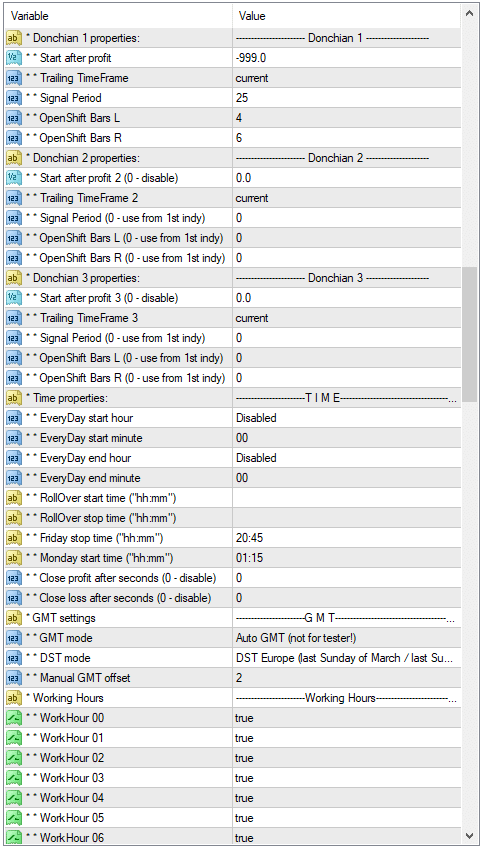The height and width of the screenshot is (852, 483).
Task: Toggle the WorkHour 02 true value
Action: tap(347, 759)
